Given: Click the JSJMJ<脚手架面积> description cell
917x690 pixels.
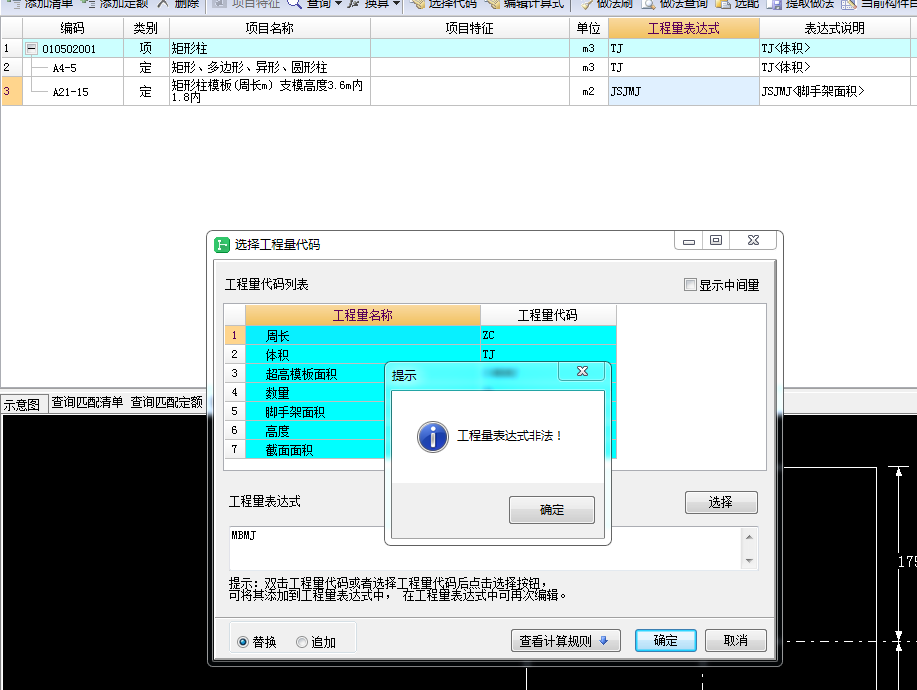Looking at the screenshot, I should (x=835, y=91).
